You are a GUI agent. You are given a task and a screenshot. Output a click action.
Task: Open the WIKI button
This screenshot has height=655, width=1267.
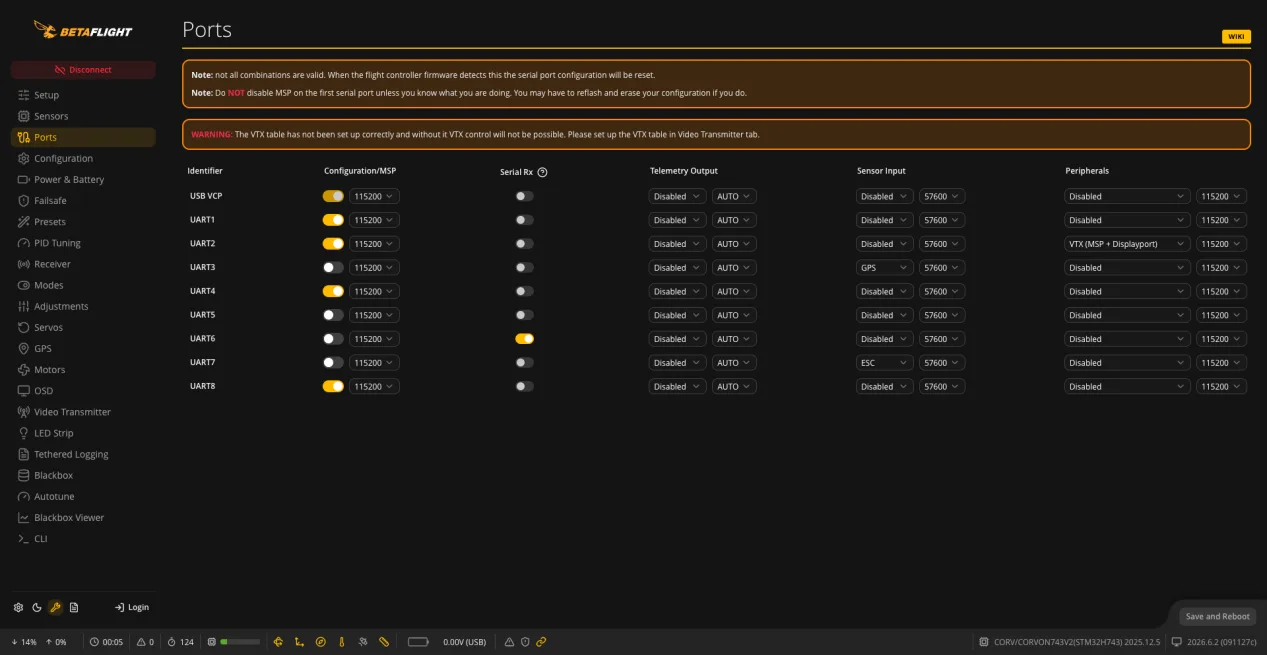pyautogui.click(x=1236, y=37)
